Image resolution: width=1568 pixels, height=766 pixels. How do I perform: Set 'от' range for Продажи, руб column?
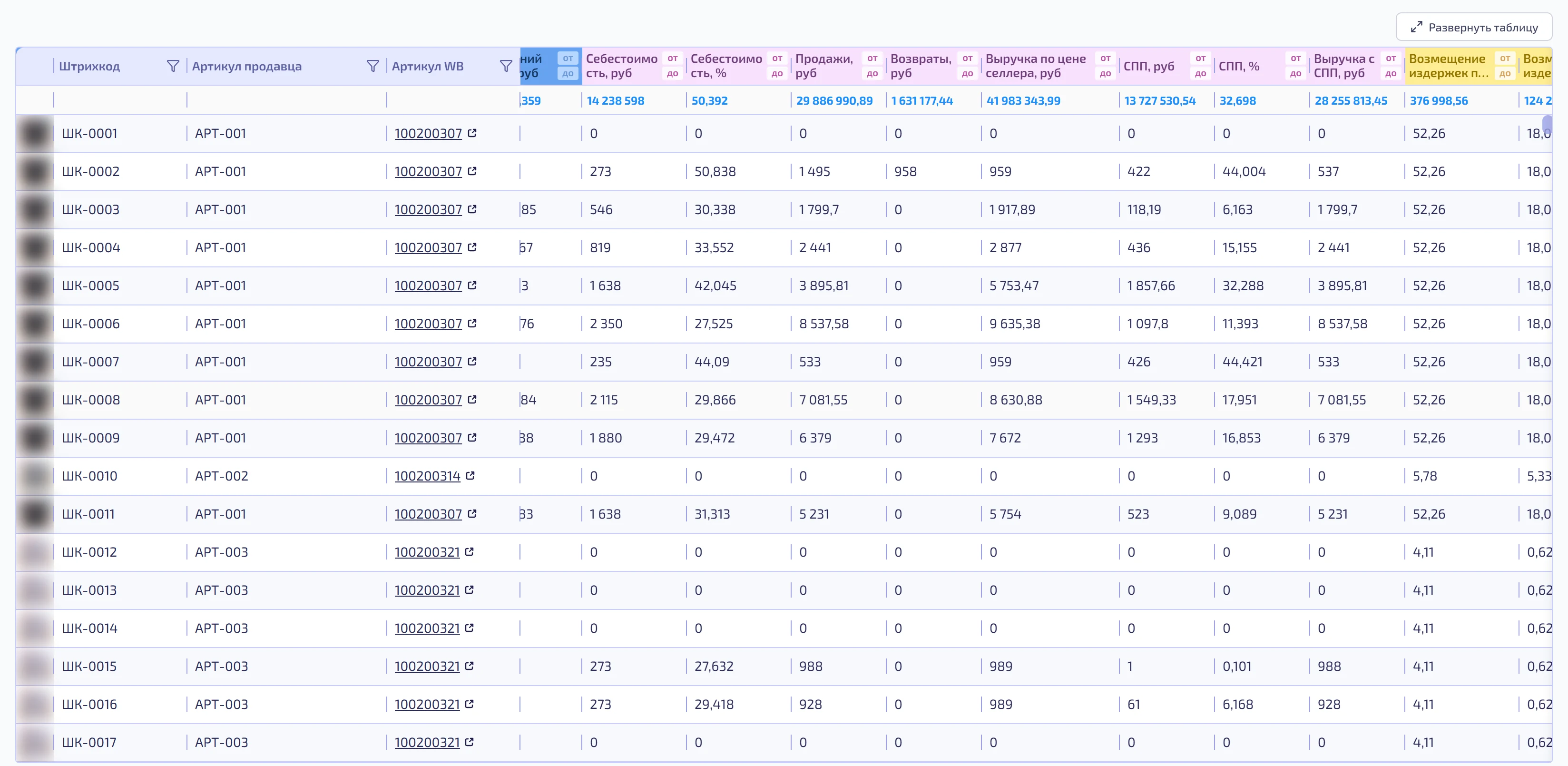click(x=872, y=59)
